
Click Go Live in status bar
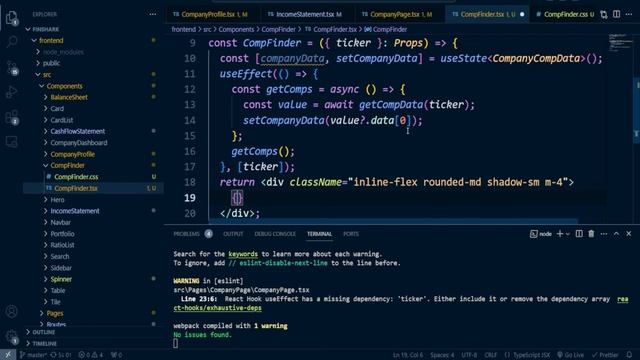point(570,355)
